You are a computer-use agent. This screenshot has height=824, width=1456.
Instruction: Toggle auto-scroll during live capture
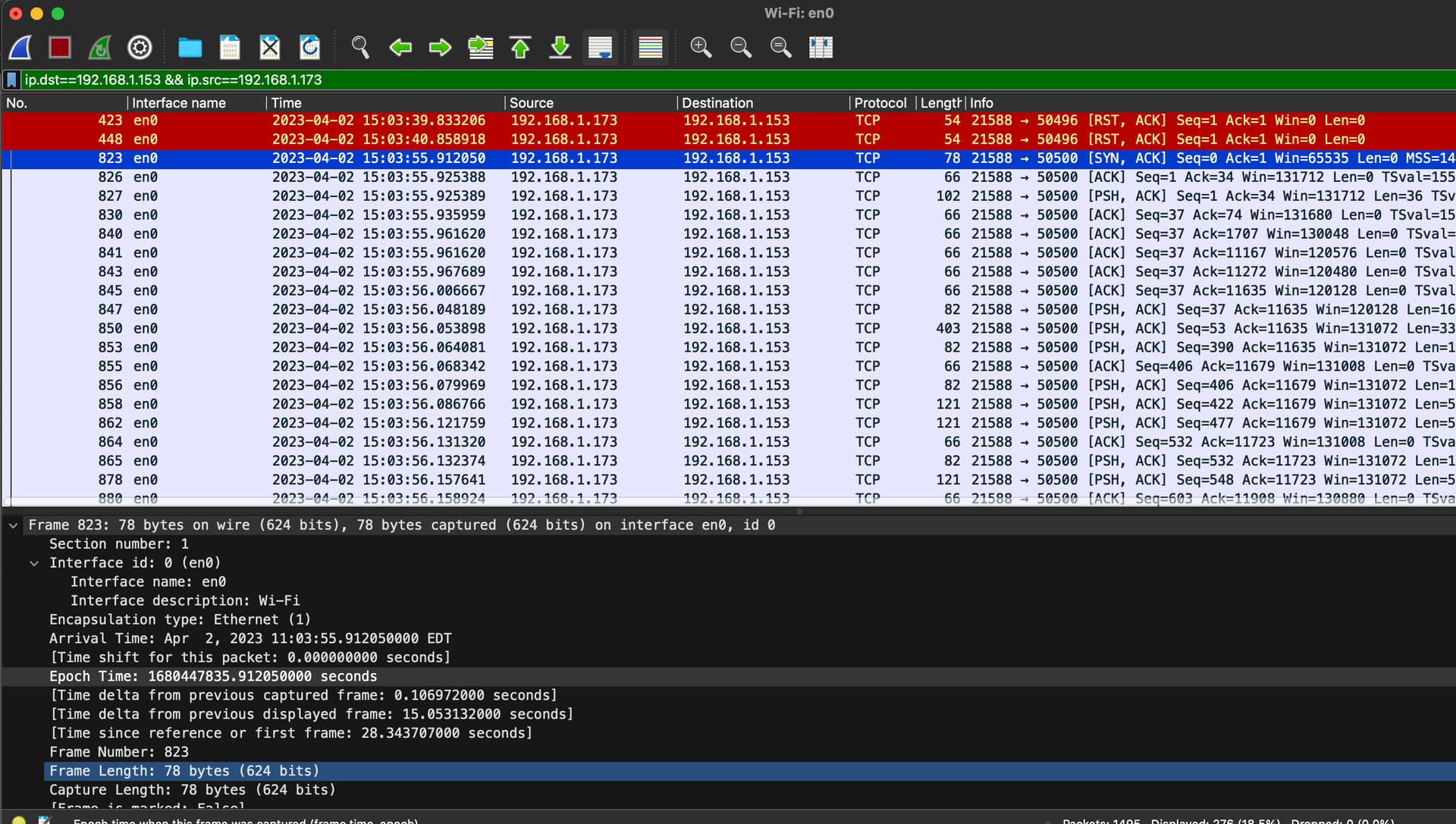[600, 48]
